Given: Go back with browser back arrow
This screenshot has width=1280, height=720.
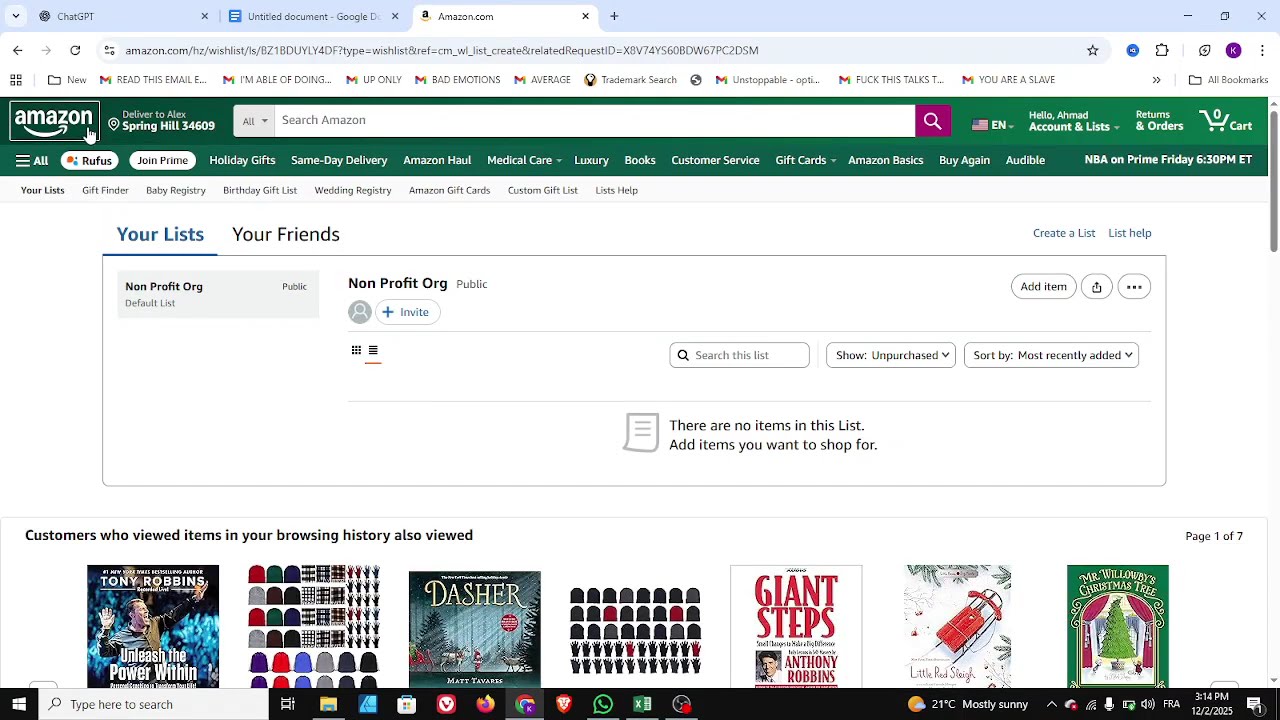Looking at the screenshot, I should [x=18, y=50].
